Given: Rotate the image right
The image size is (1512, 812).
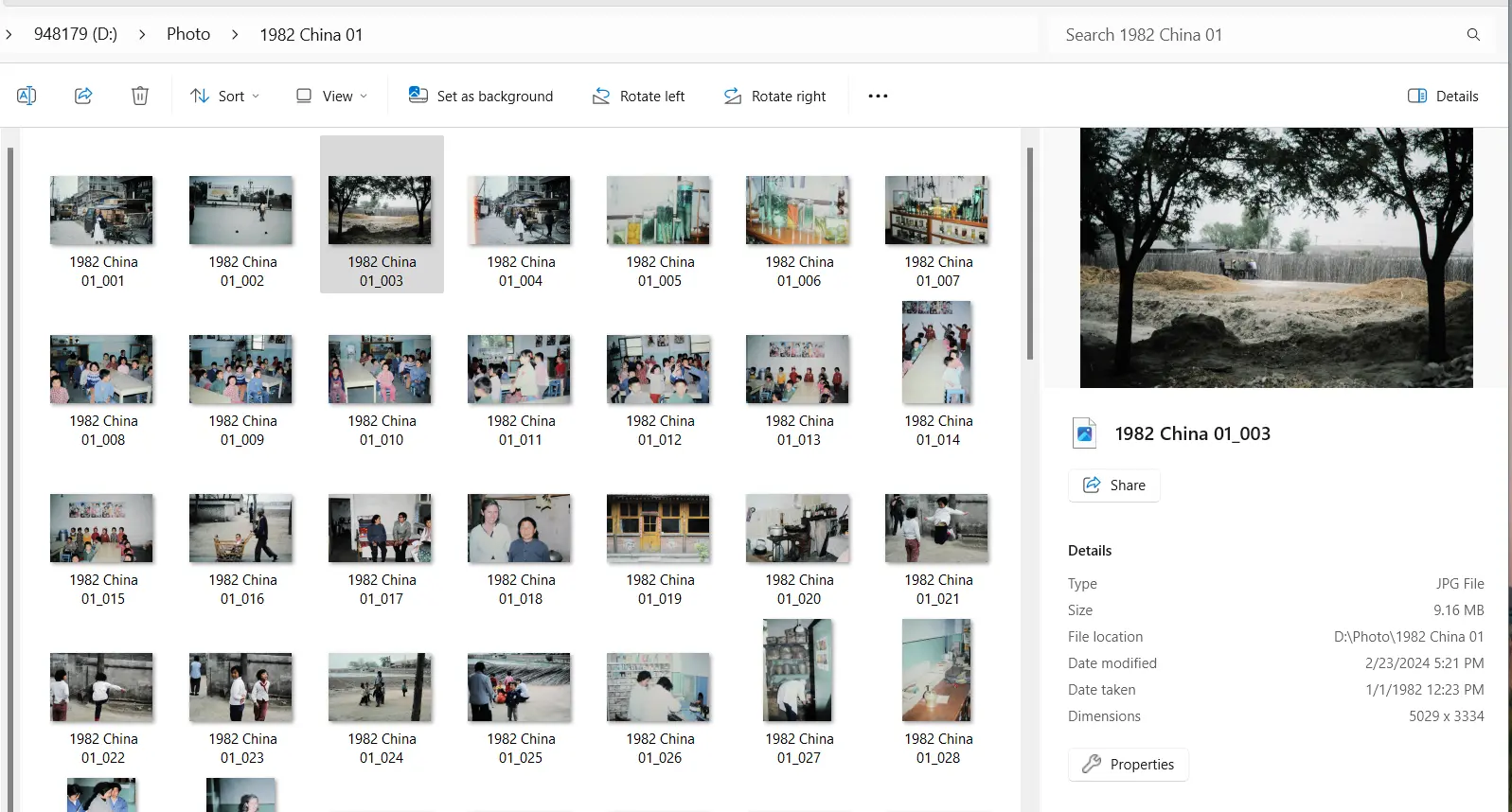Looking at the screenshot, I should [774, 96].
